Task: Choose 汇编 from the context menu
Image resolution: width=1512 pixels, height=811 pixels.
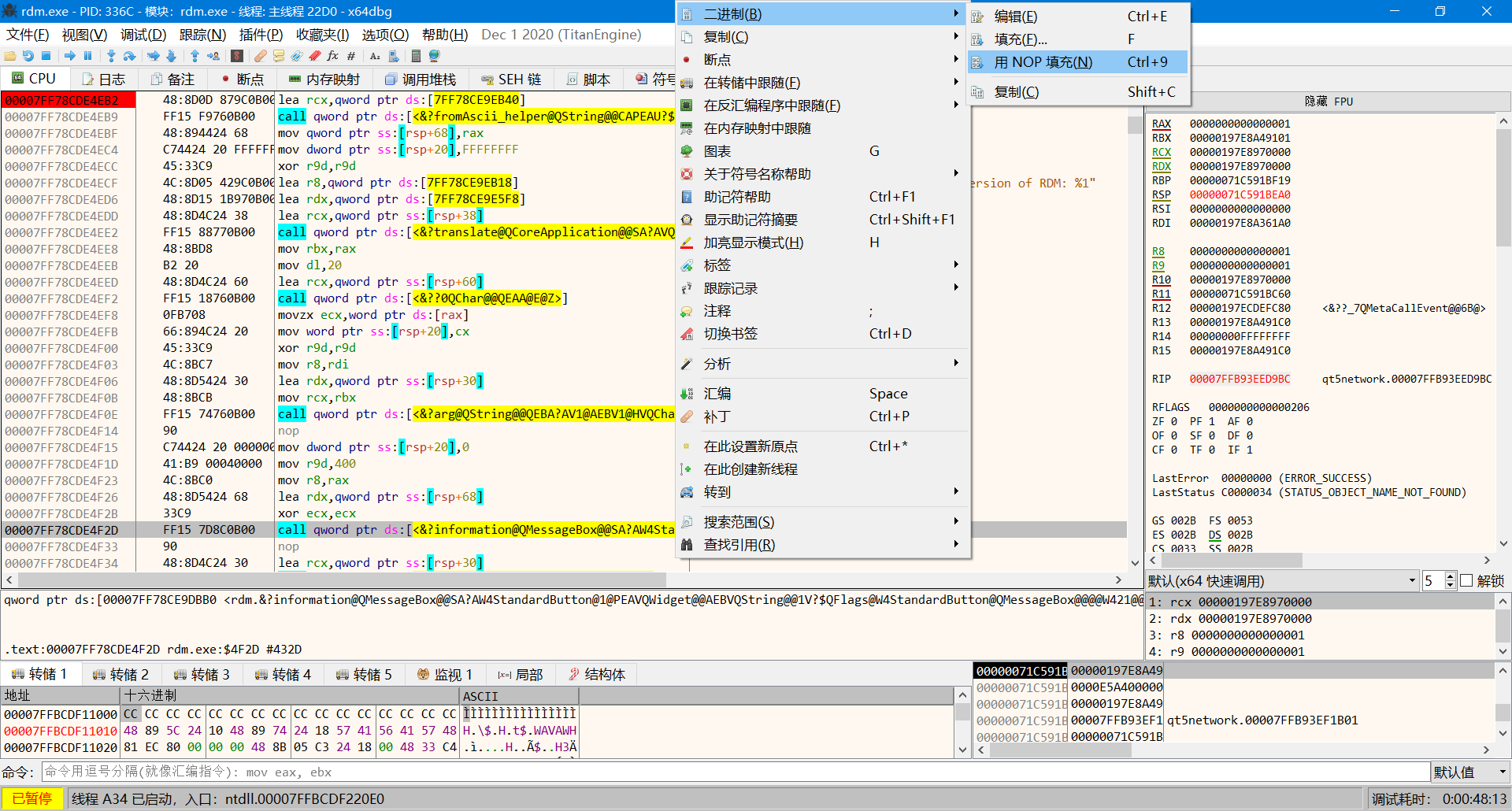Action: point(821,394)
